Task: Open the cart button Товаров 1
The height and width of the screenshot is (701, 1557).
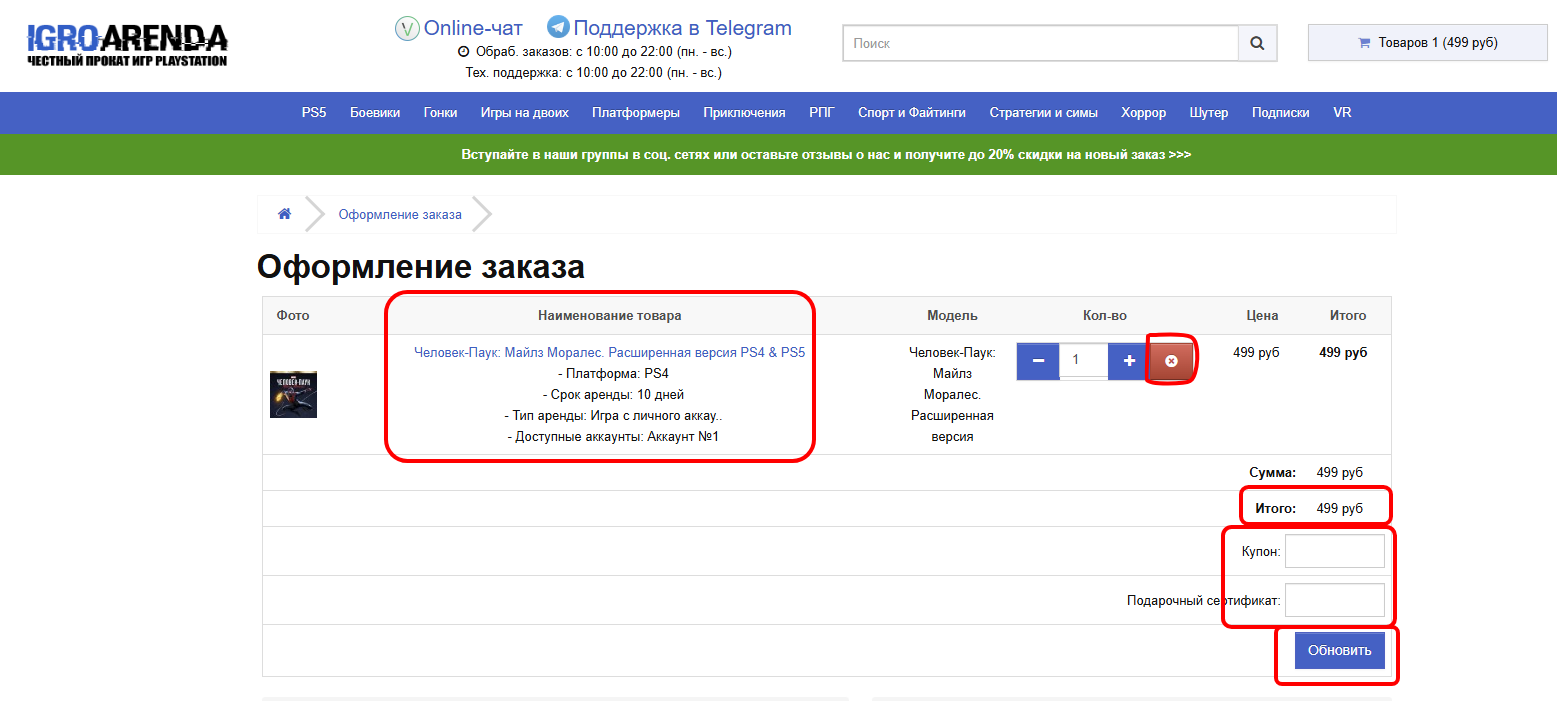Action: [1427, 43]
